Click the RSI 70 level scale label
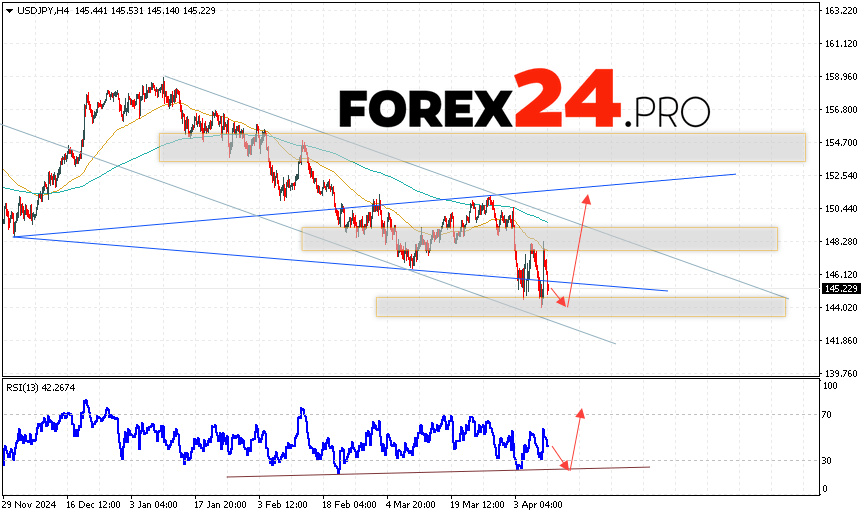The height and width of the screenshot is (516, 865). 829,413
